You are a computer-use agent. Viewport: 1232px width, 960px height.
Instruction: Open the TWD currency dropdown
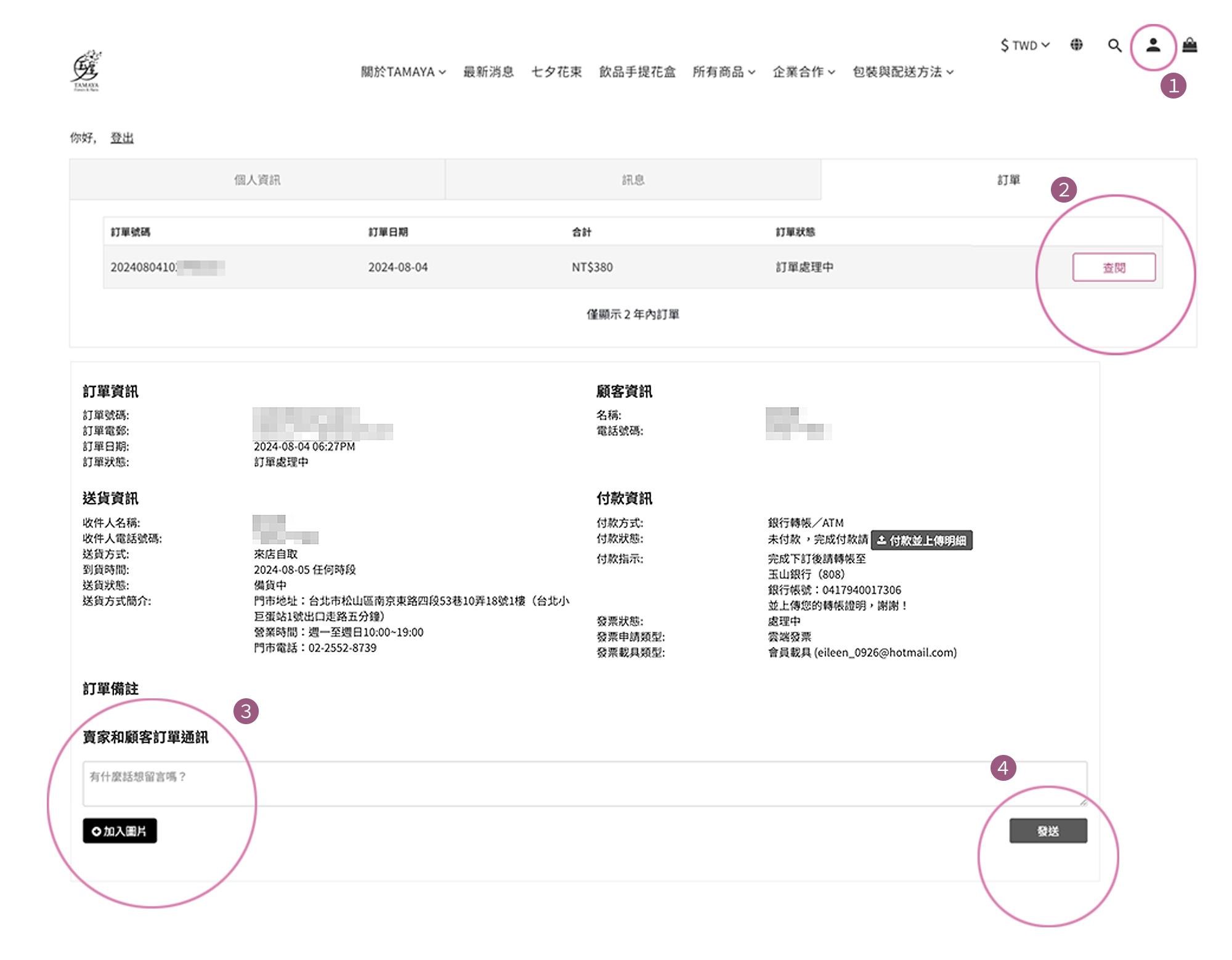coord(1025,46)
